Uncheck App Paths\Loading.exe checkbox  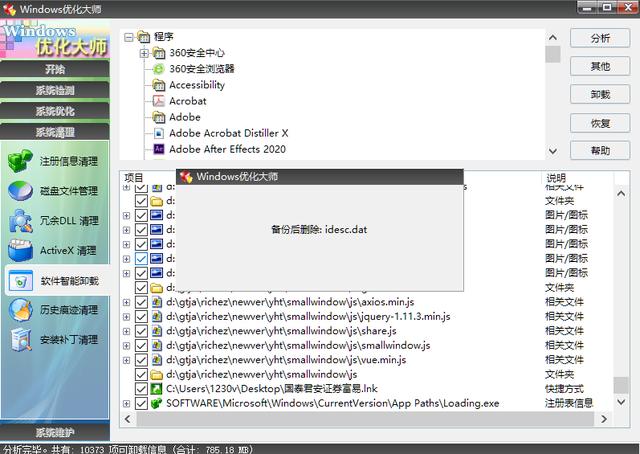click(x=141, y=403)
